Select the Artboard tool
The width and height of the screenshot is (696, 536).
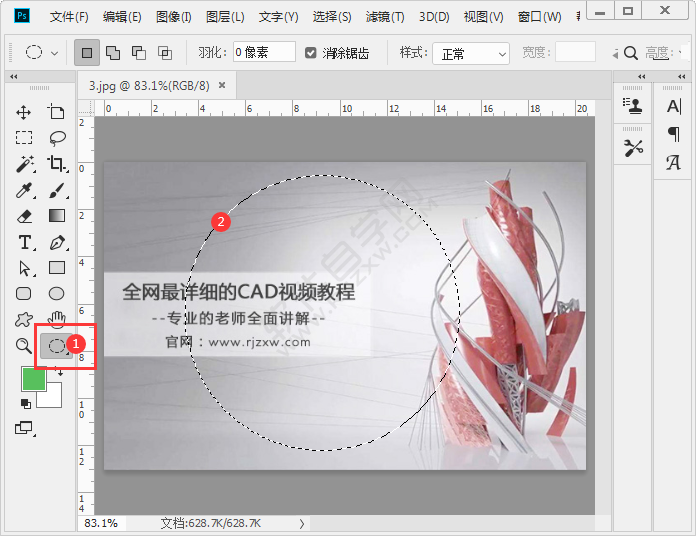[x=56, y=112]
